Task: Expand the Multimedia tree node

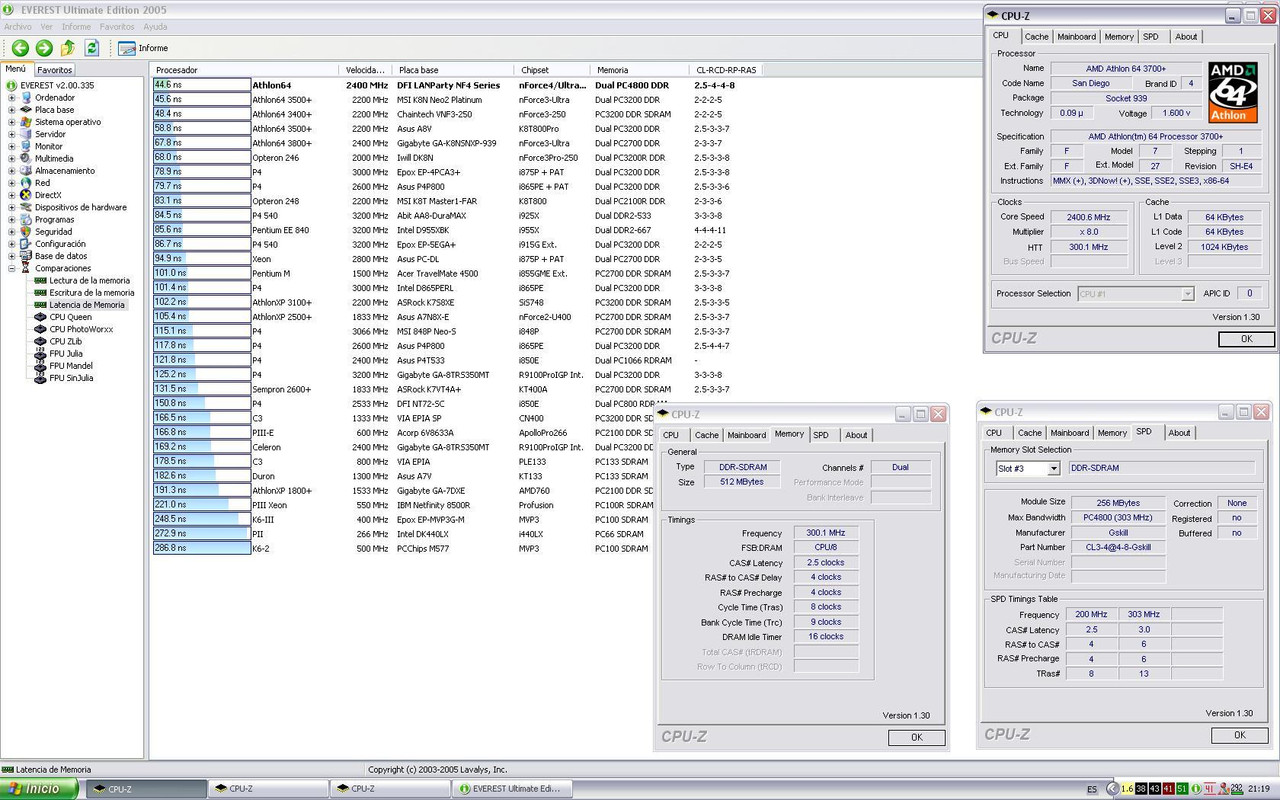Action: 12,158
